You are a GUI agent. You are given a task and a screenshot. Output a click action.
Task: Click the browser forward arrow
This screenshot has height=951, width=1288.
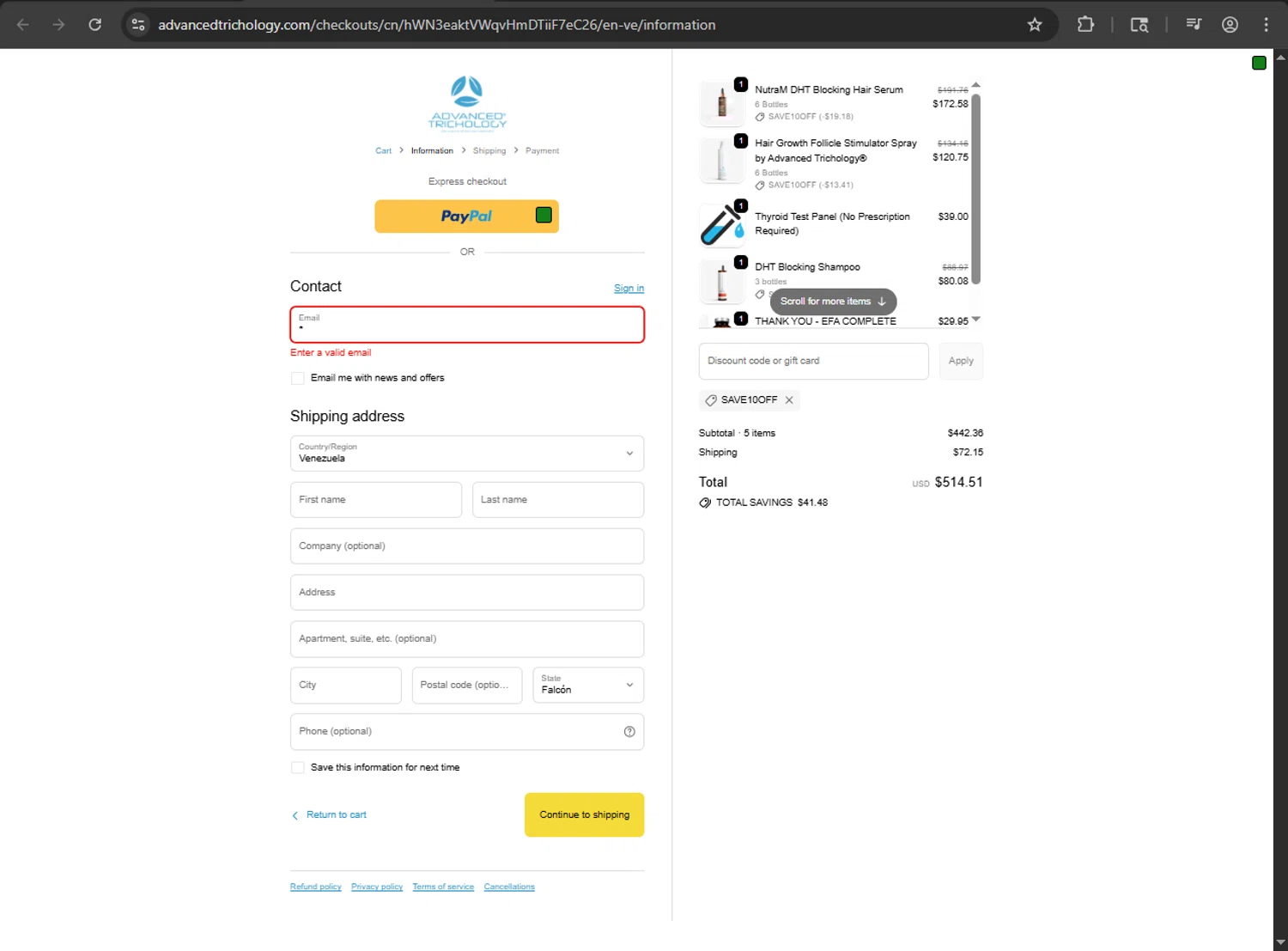coord(58,25)
